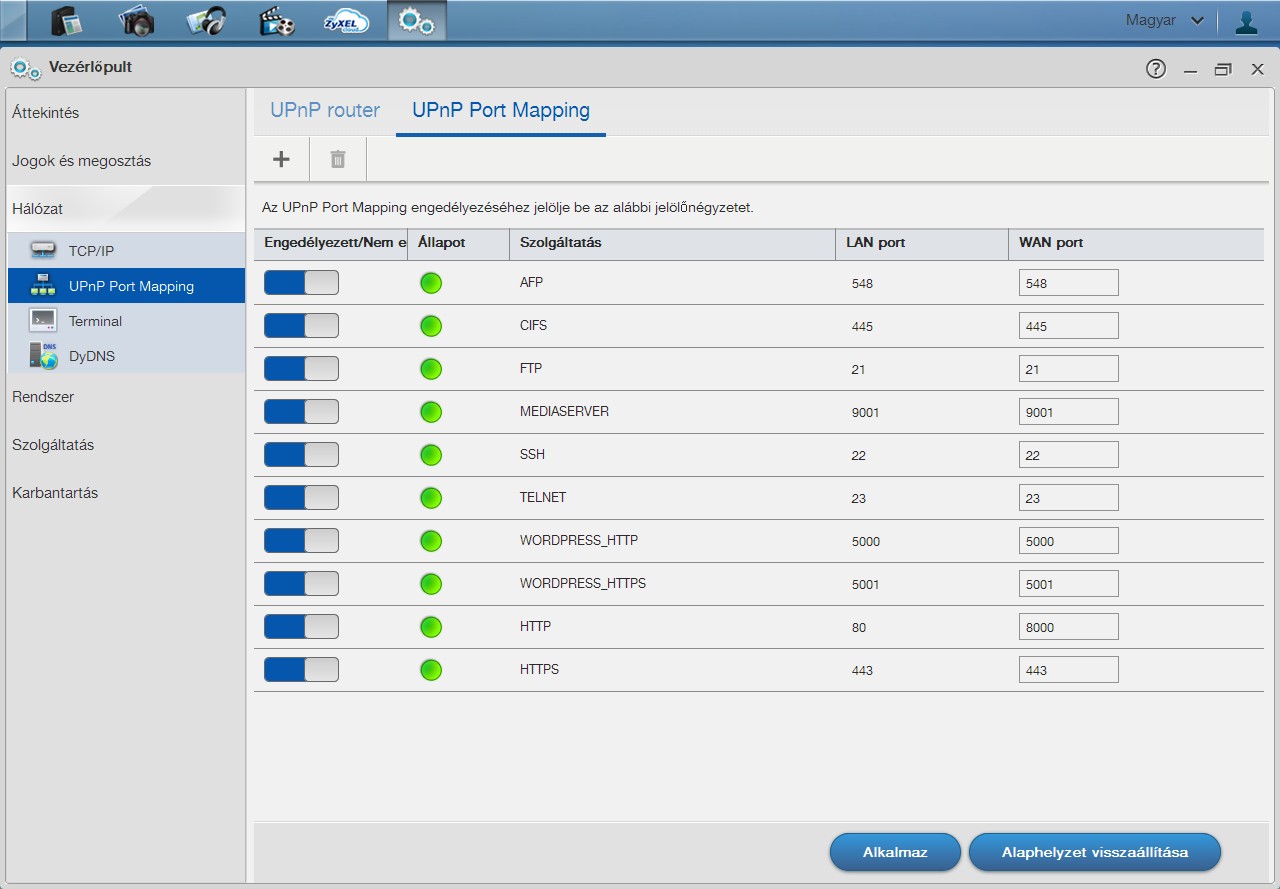Edit the WAN port field for TELNET
The image size is (1280, 889).
[x=1068, y=498]
